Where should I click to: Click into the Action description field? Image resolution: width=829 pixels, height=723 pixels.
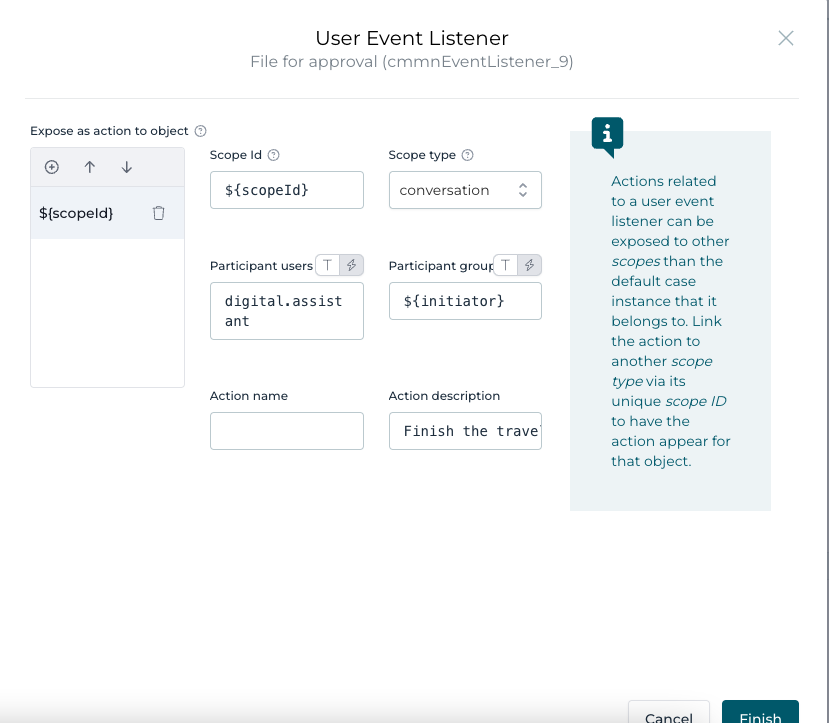[x=465, y=431]
